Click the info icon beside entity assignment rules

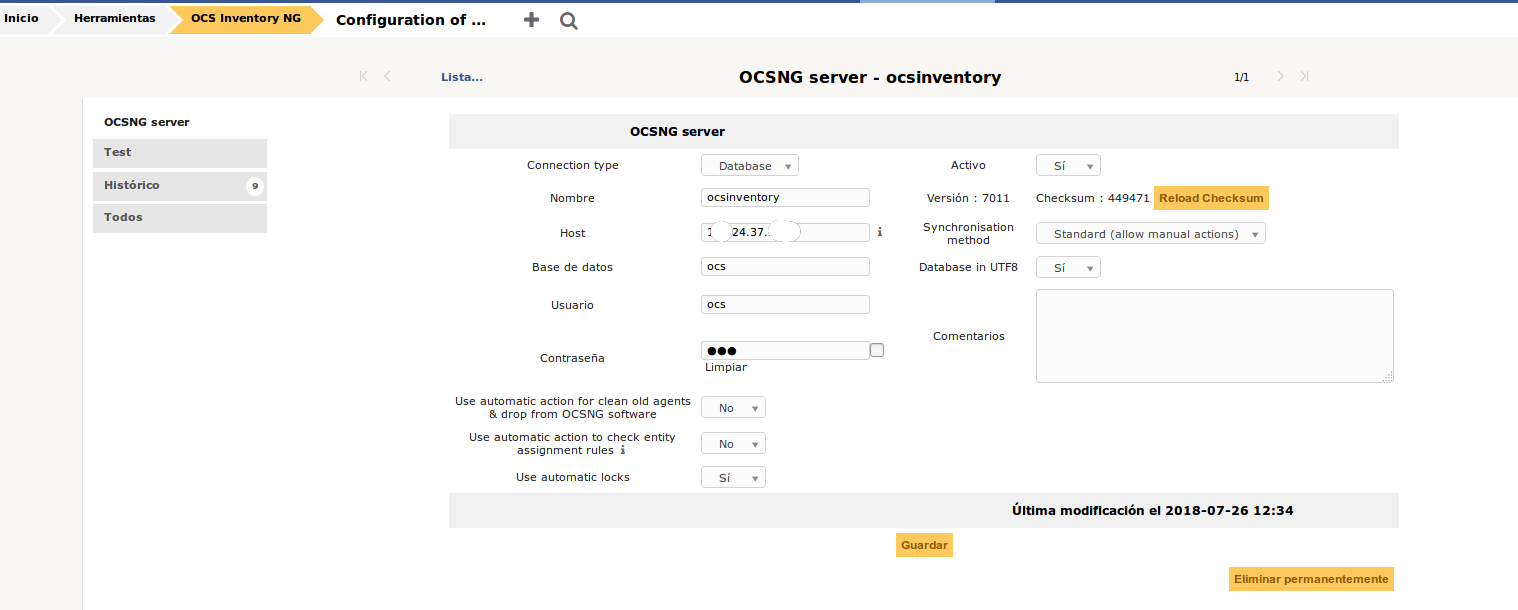(x=623, y=450)
